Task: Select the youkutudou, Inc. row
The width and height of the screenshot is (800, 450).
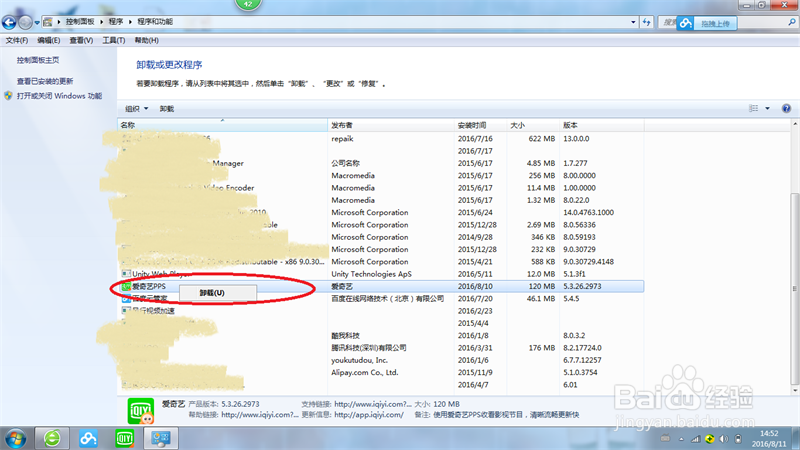Action: point(381,360)
